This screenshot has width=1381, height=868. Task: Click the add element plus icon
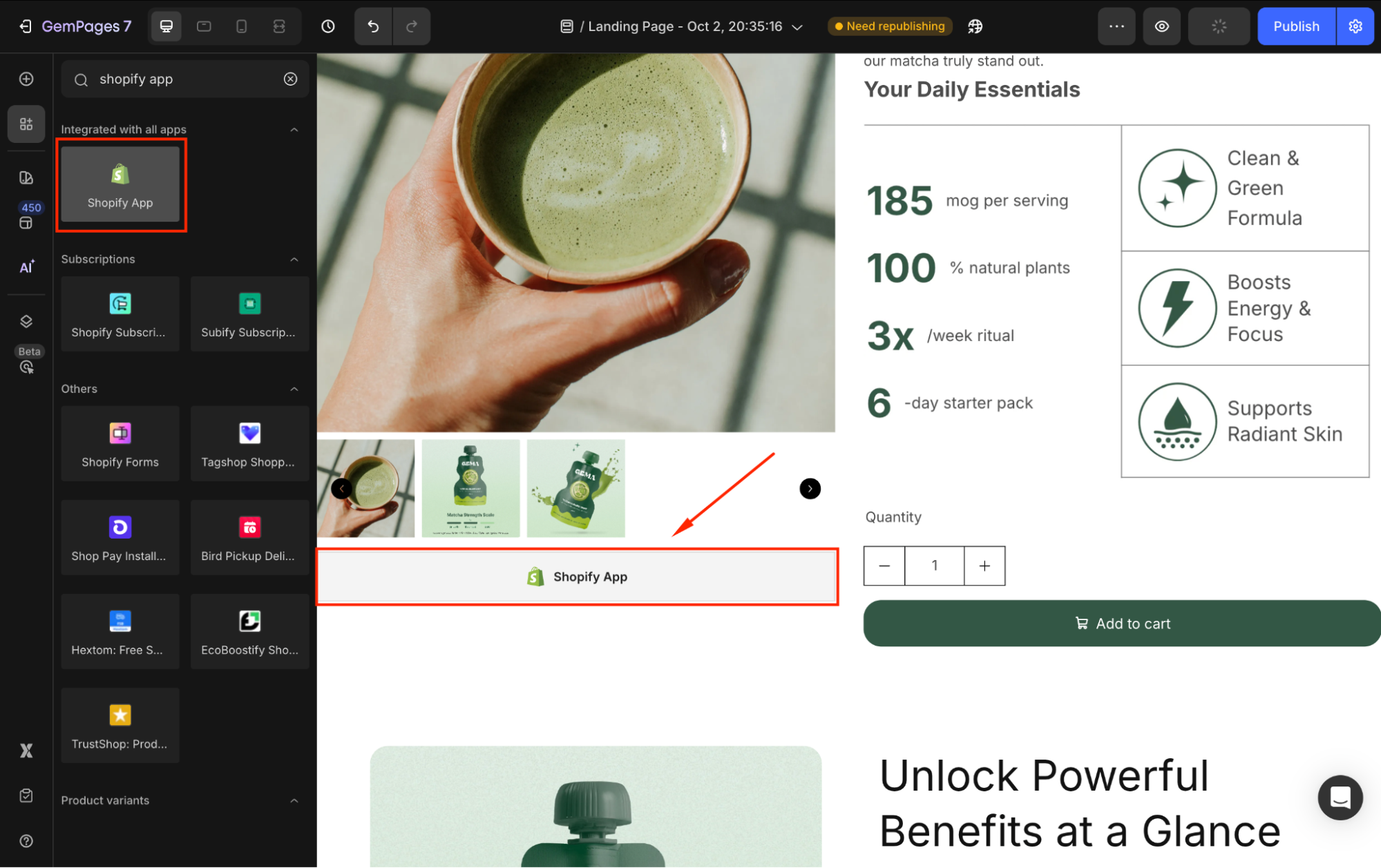coord(26,79)
